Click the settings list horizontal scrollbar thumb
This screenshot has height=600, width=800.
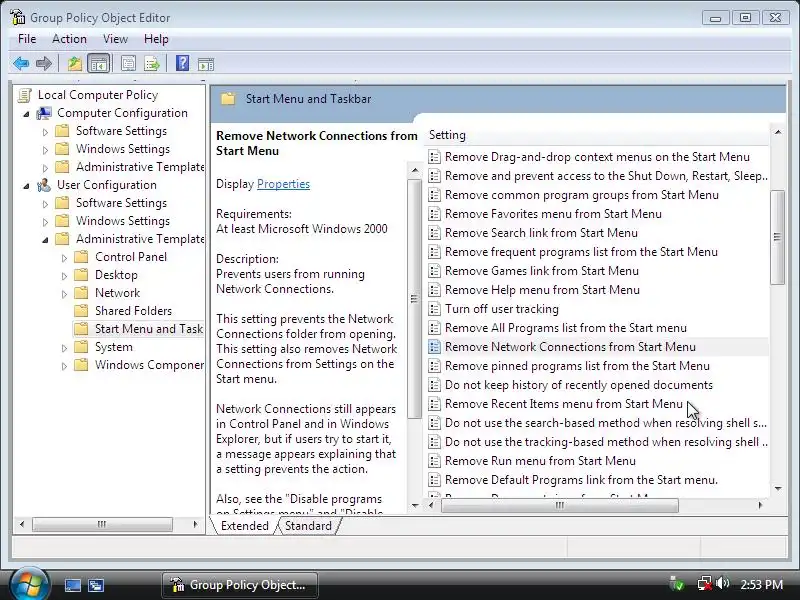click(560, 505)
